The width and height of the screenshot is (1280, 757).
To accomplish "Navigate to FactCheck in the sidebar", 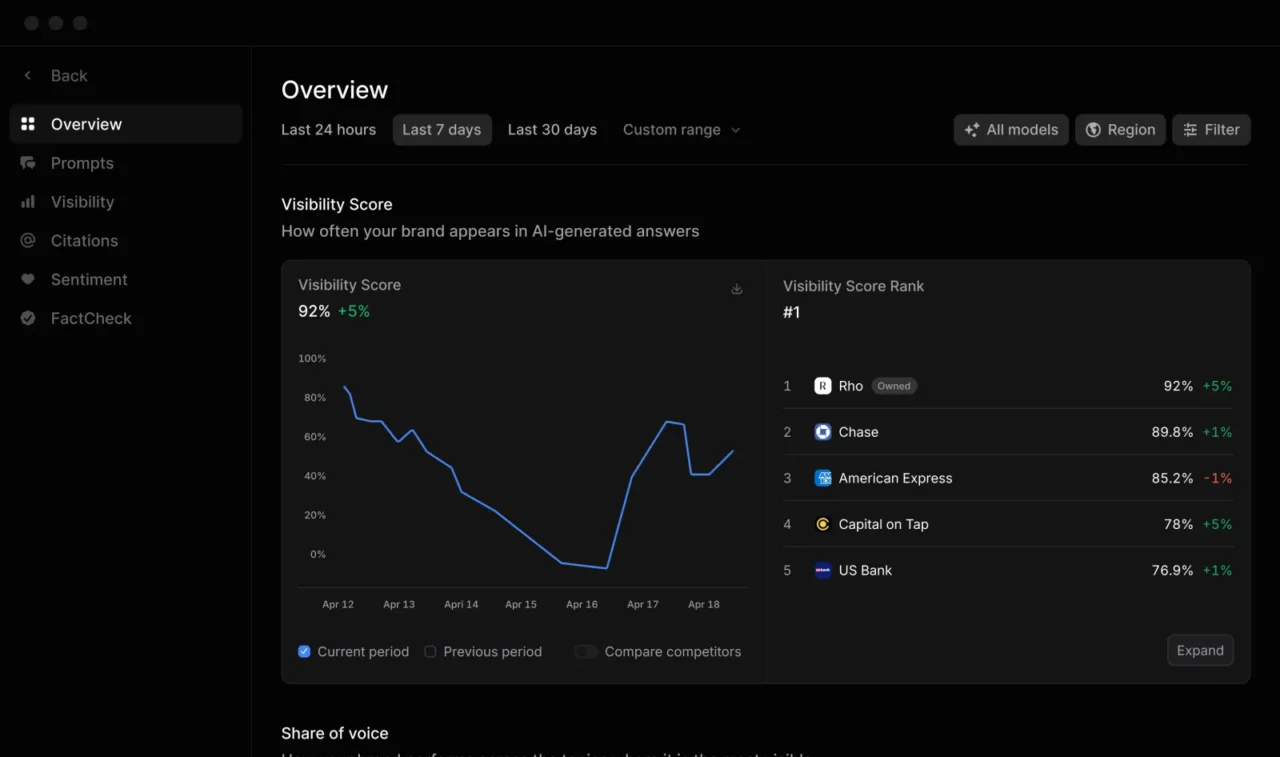I will click(126, 318).
